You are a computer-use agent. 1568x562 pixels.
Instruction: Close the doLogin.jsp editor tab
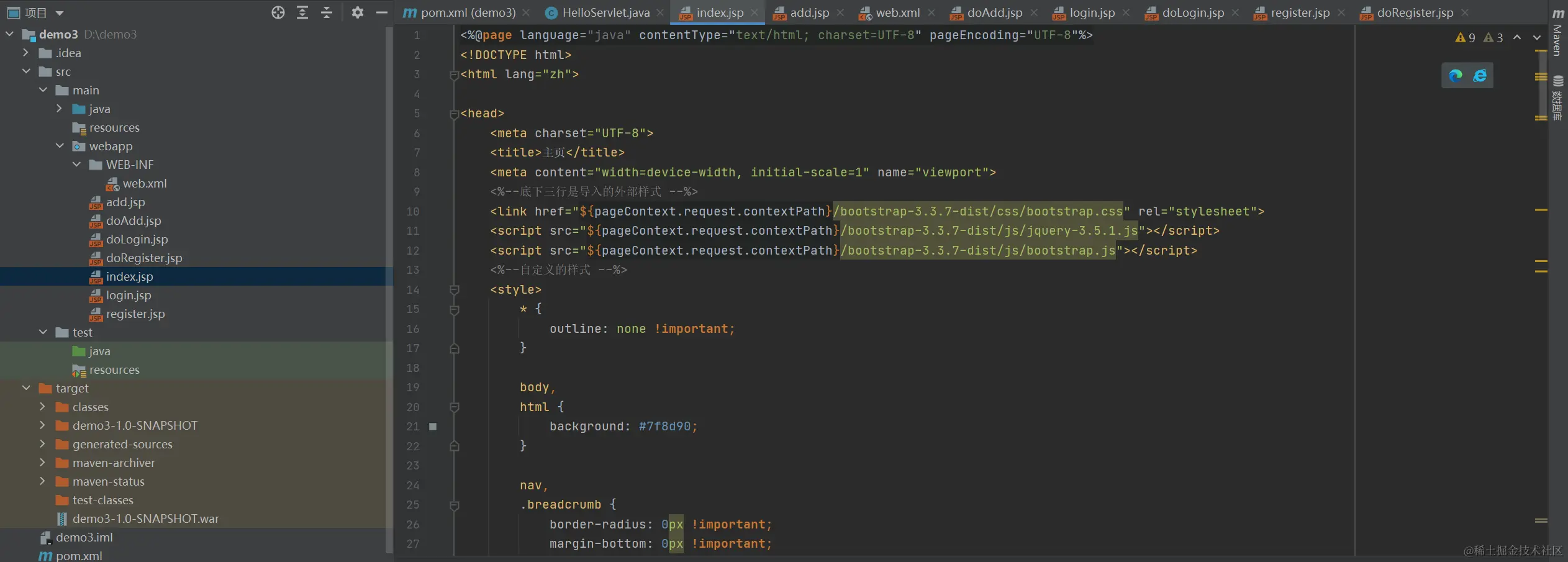[1236, 12]
